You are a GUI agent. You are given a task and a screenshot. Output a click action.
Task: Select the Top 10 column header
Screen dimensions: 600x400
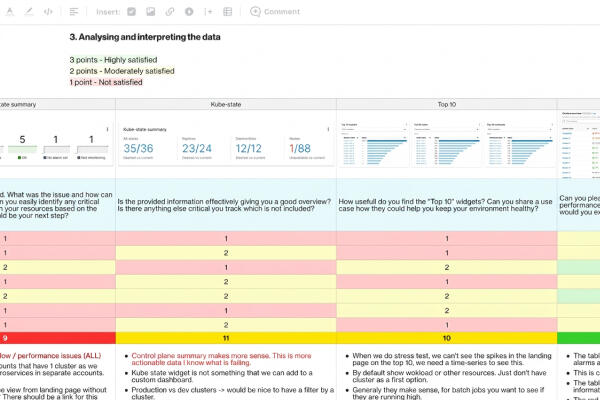[447, 104]
